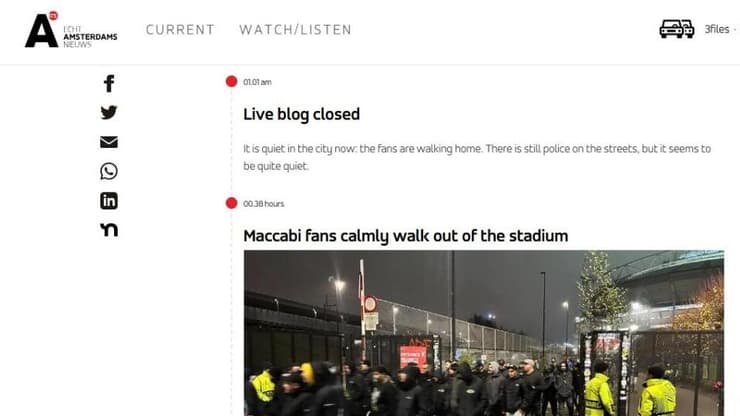Viewport: 740px width, 416px height.
Task: Click the 01.01 am timestamp
Action: tap(257, 82)
